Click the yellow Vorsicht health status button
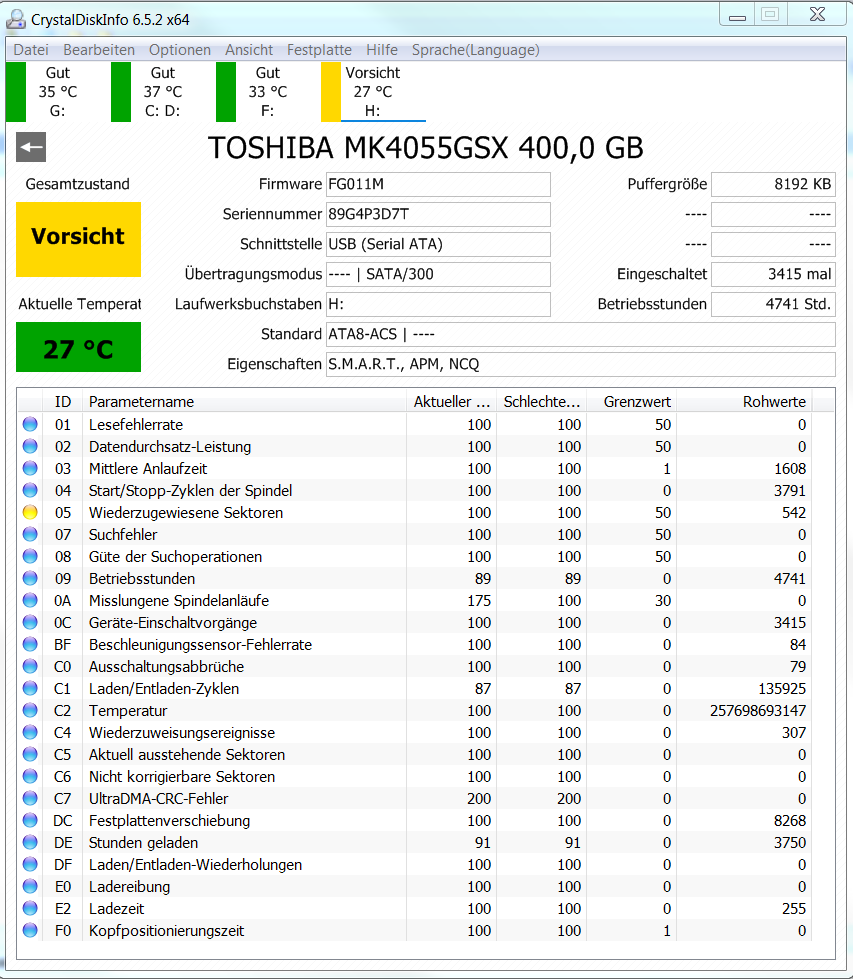The height and width of the screenshot is (979, 853). (79, 239)
